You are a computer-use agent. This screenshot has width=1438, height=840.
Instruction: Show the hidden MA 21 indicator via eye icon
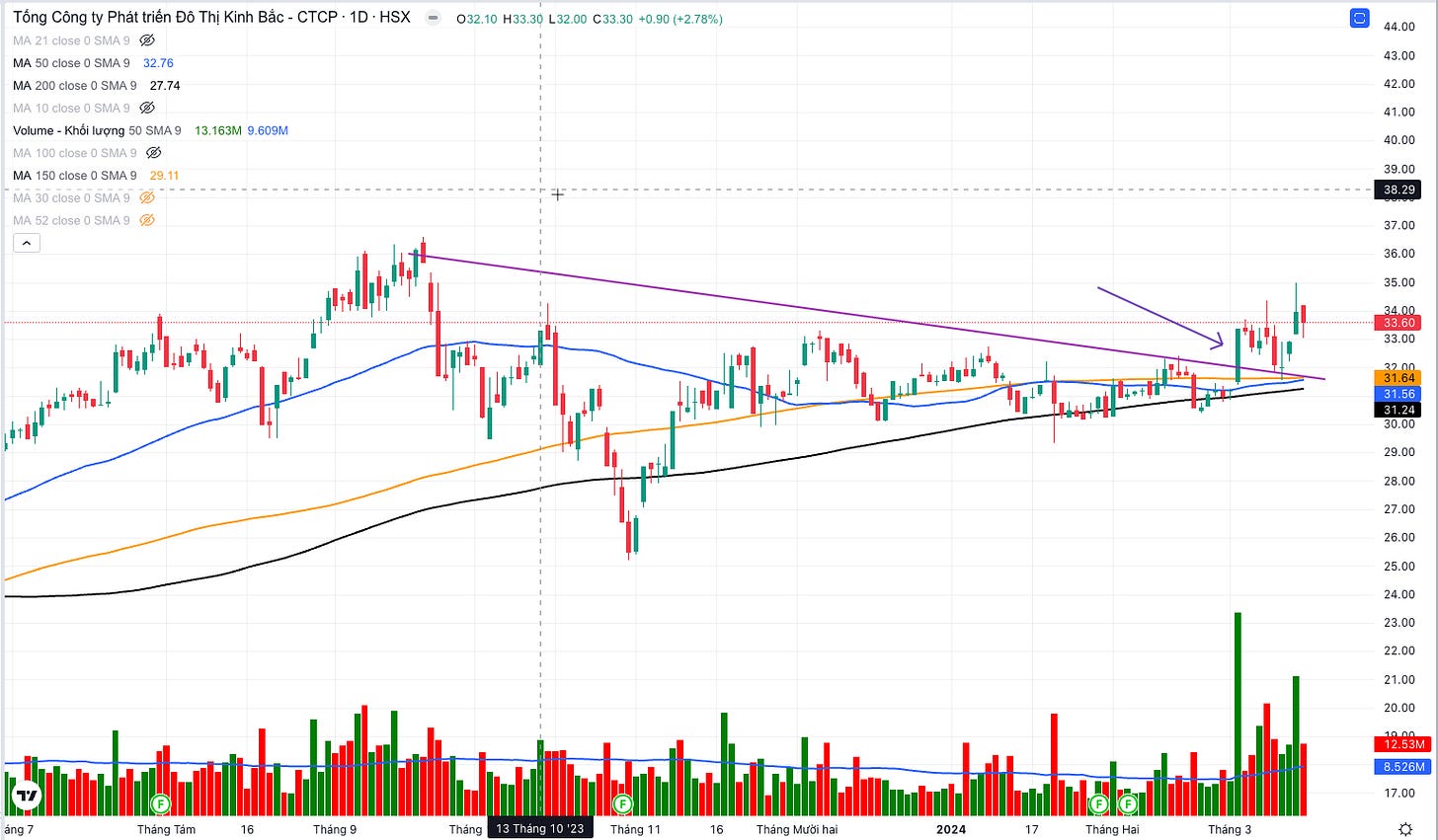[x=147, y=40]
